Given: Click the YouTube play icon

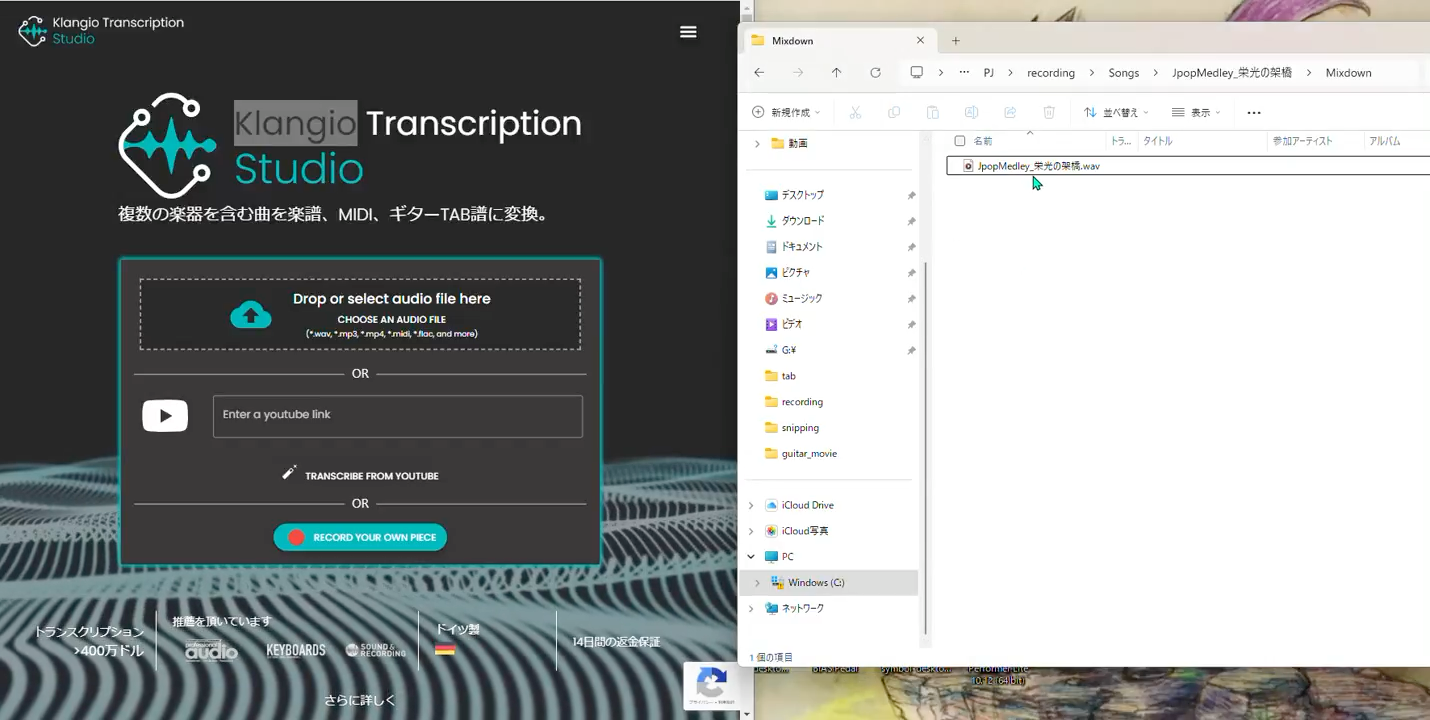Looking at the screenshot, I should tap(165, 416).
